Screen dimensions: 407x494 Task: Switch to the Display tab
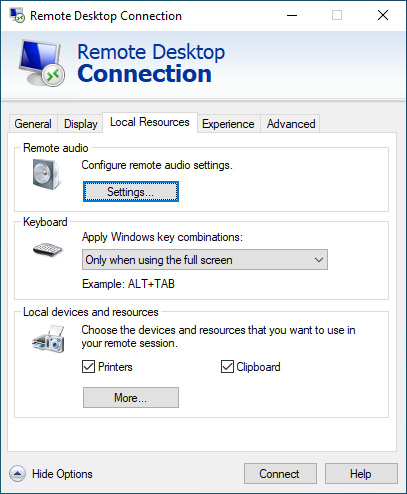pos(81,124)
